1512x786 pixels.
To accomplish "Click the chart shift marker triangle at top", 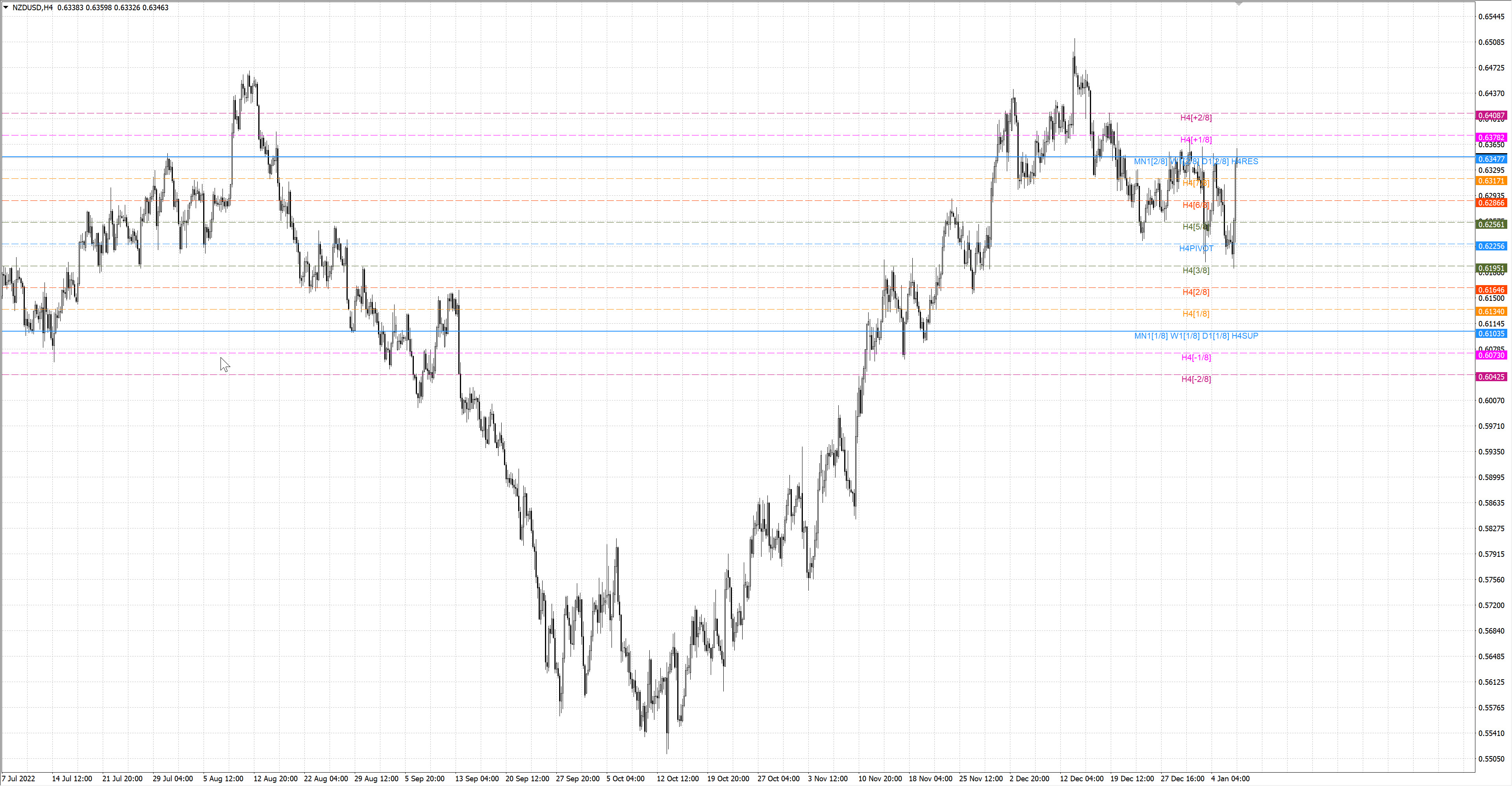I will coord(1238,4).
